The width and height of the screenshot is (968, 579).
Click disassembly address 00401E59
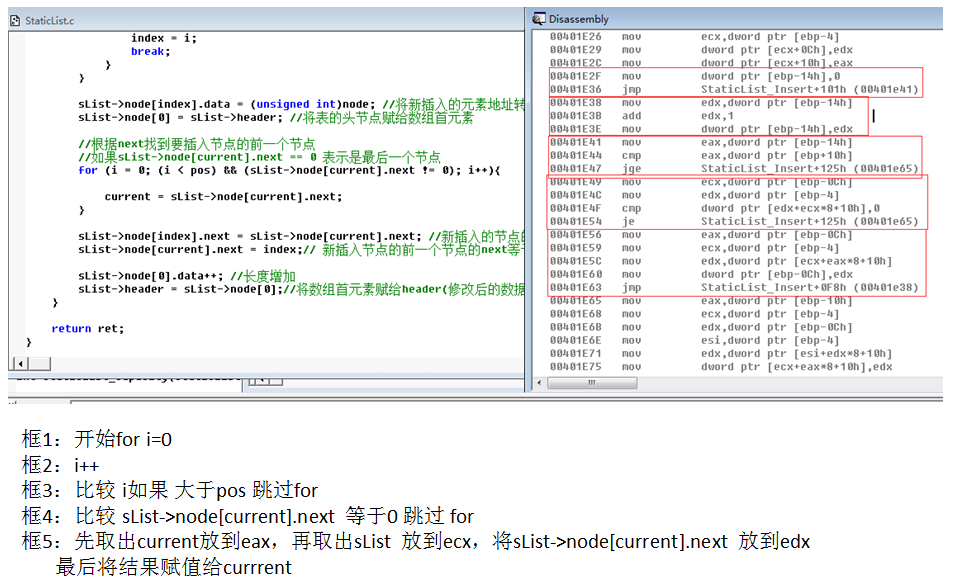pos(575,248)
